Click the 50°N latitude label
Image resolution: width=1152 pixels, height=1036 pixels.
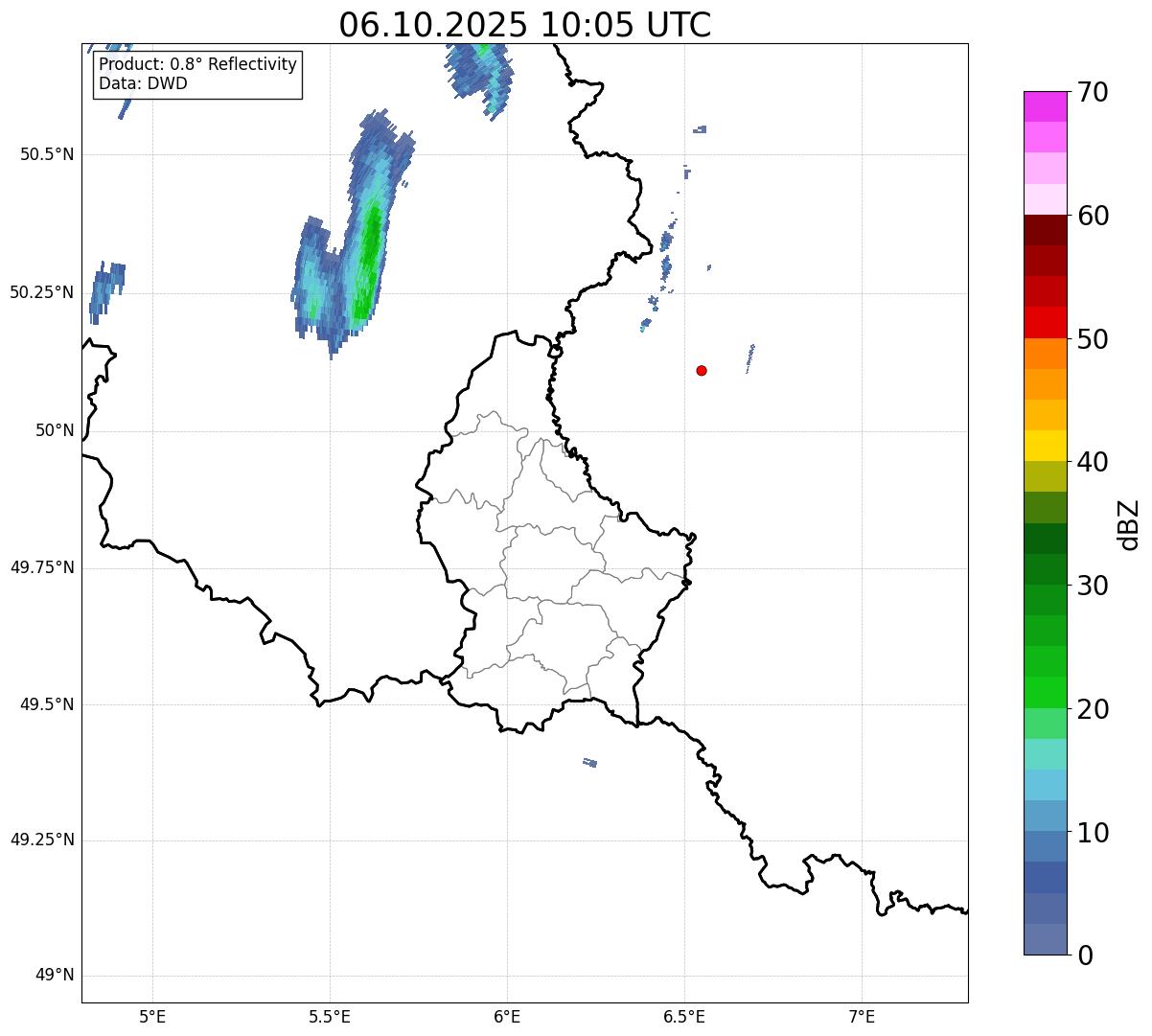coord(55,430)
